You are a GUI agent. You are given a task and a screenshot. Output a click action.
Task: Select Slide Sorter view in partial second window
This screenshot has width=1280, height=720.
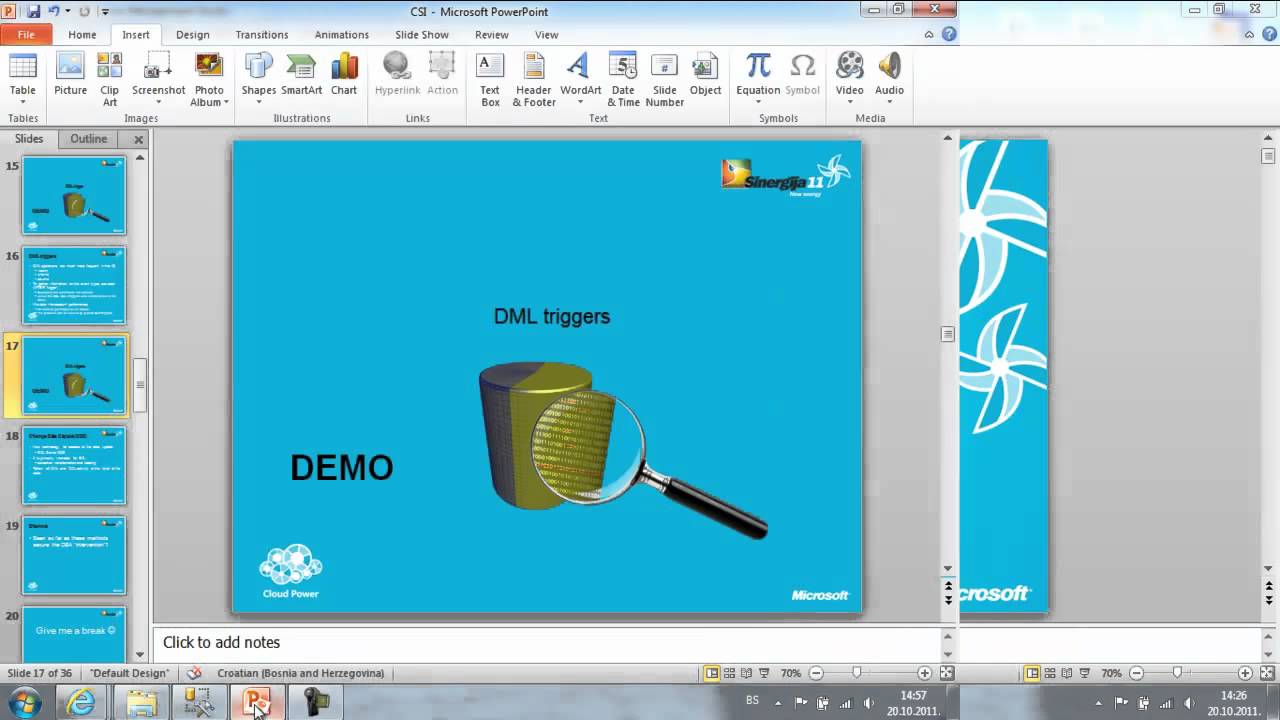1050,673
